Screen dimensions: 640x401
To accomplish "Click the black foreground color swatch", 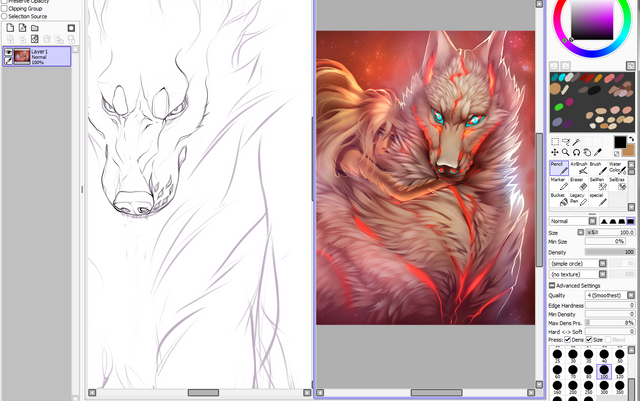I will pyautogui.click(x=620, y=142).
